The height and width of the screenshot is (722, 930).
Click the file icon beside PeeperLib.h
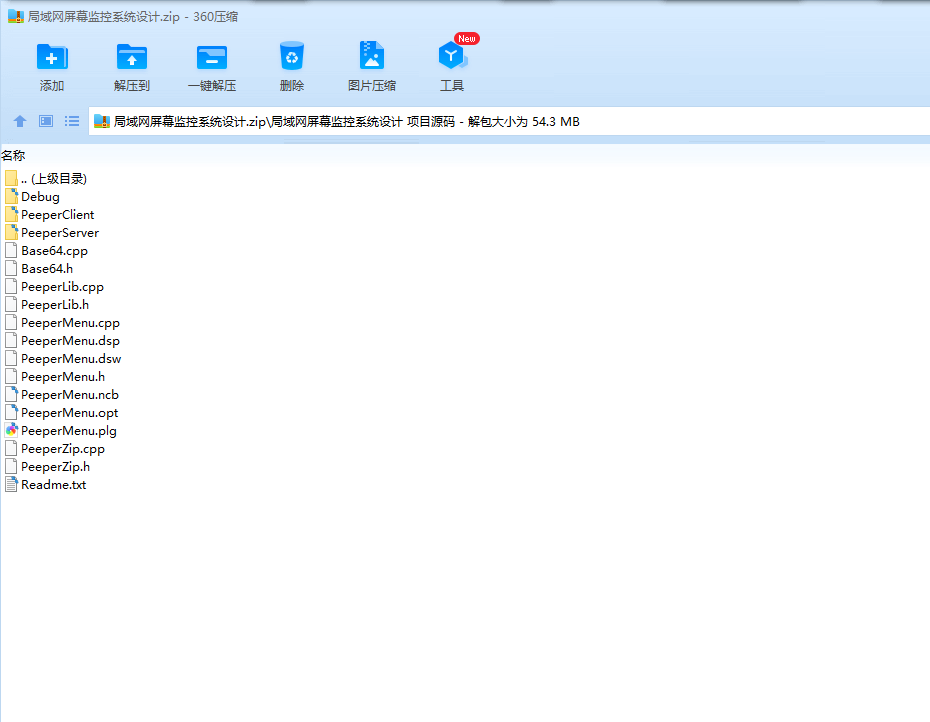point(11,304)
